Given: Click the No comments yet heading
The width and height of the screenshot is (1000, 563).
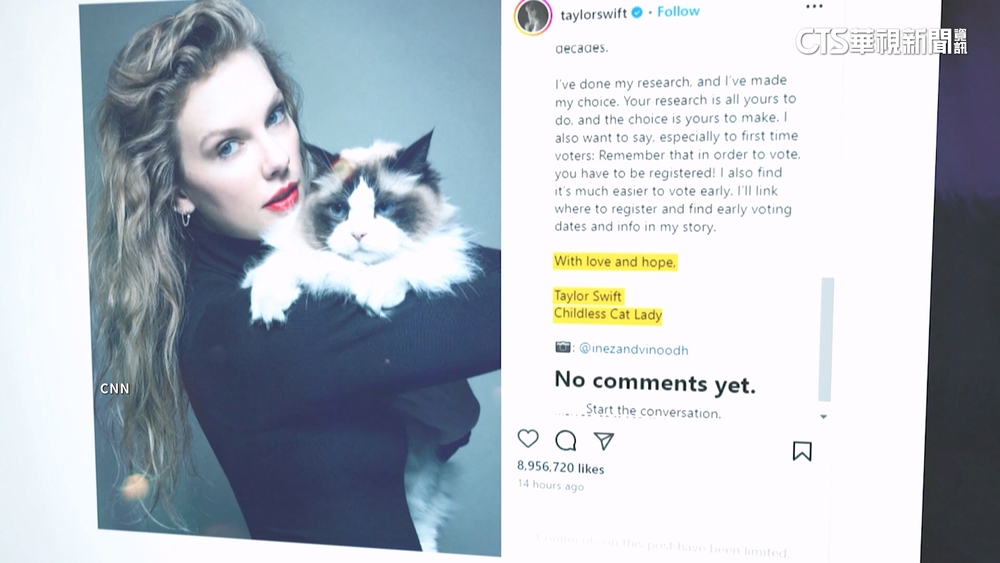Looking at the screenshot, I should [655, 381].
